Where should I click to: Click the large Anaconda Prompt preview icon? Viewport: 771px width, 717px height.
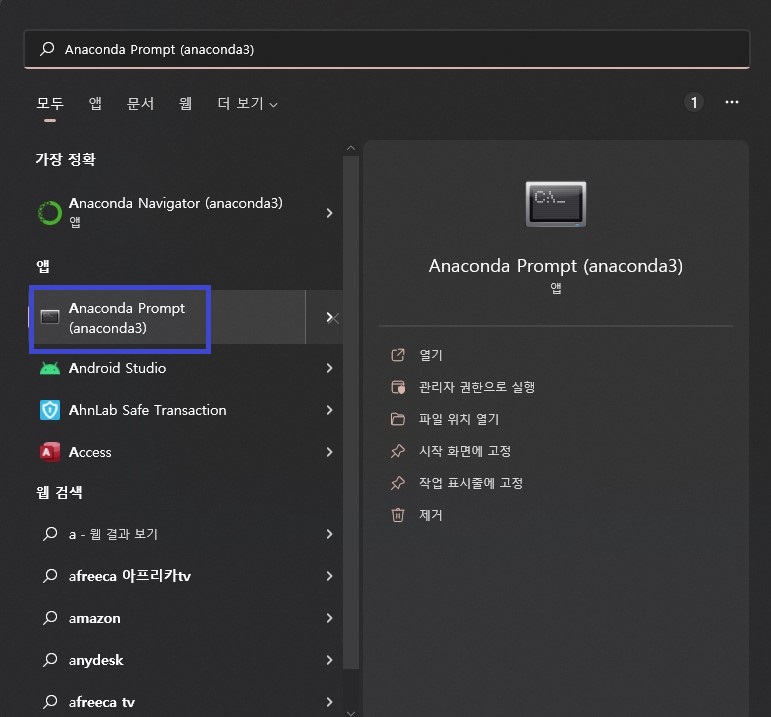click(x=556, y=204)
